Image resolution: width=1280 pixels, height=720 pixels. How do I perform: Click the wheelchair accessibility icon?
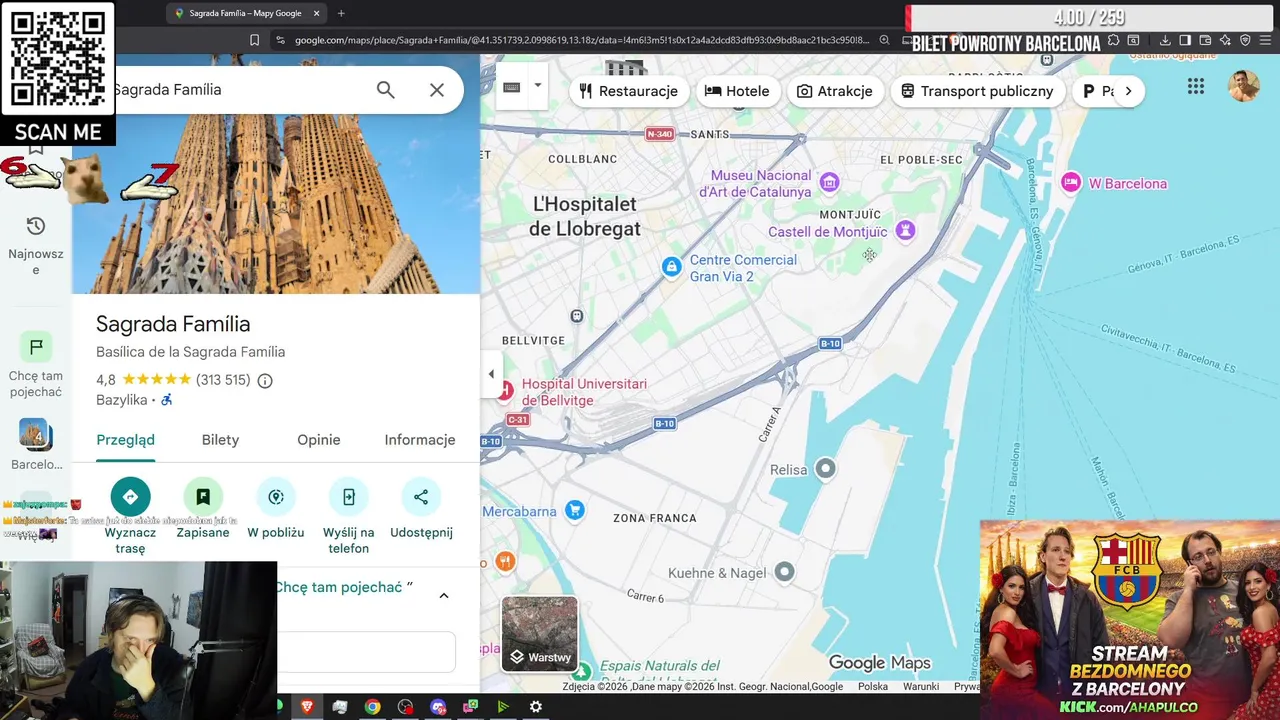tap(167, 400)
